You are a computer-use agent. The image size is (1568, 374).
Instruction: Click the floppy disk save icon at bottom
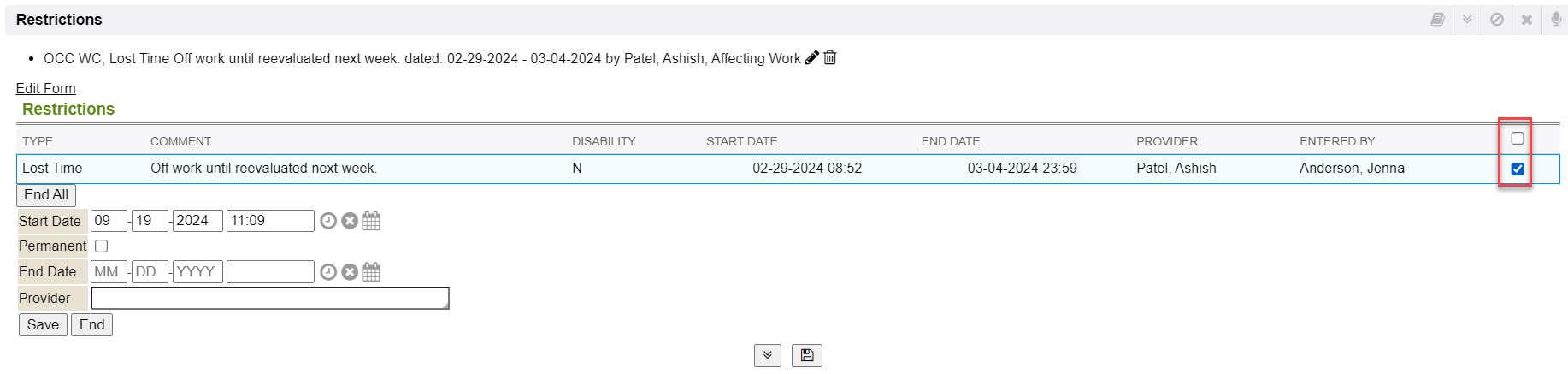tap(807, 355)
